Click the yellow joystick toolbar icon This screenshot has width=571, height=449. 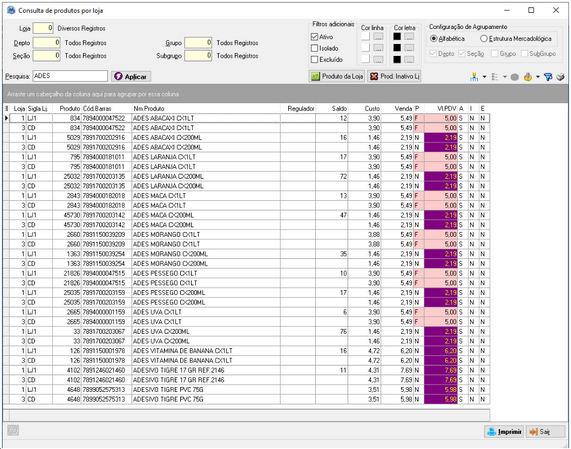[x=528, y=76]
